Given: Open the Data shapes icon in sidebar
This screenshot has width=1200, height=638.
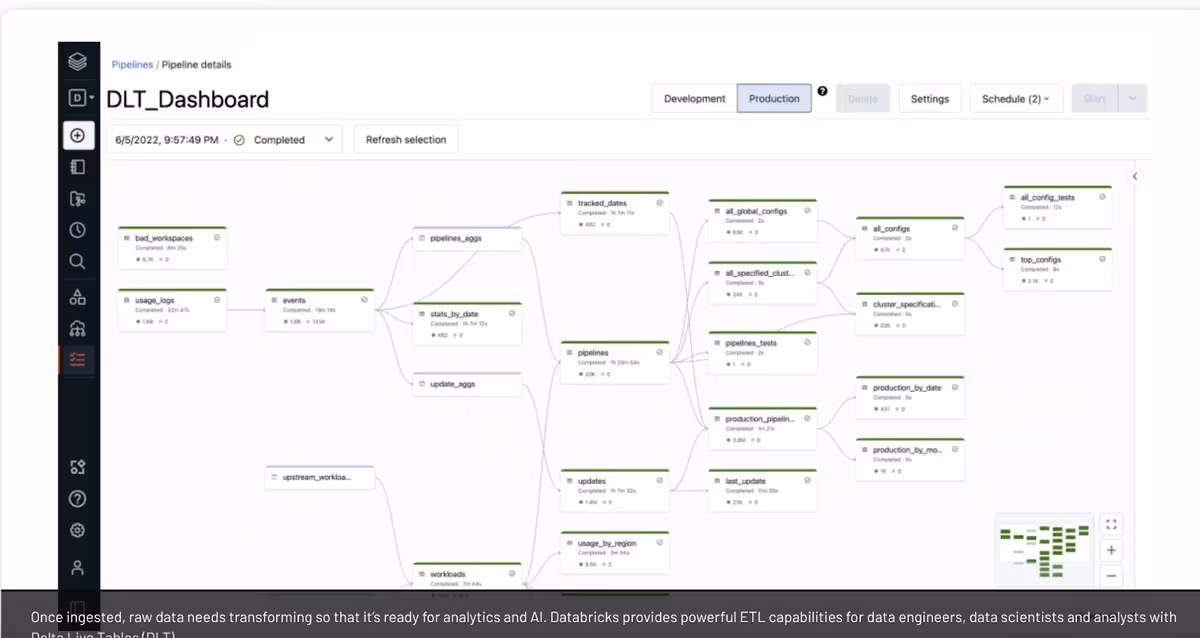Looking at the screenshot, I should pos(77,297).
